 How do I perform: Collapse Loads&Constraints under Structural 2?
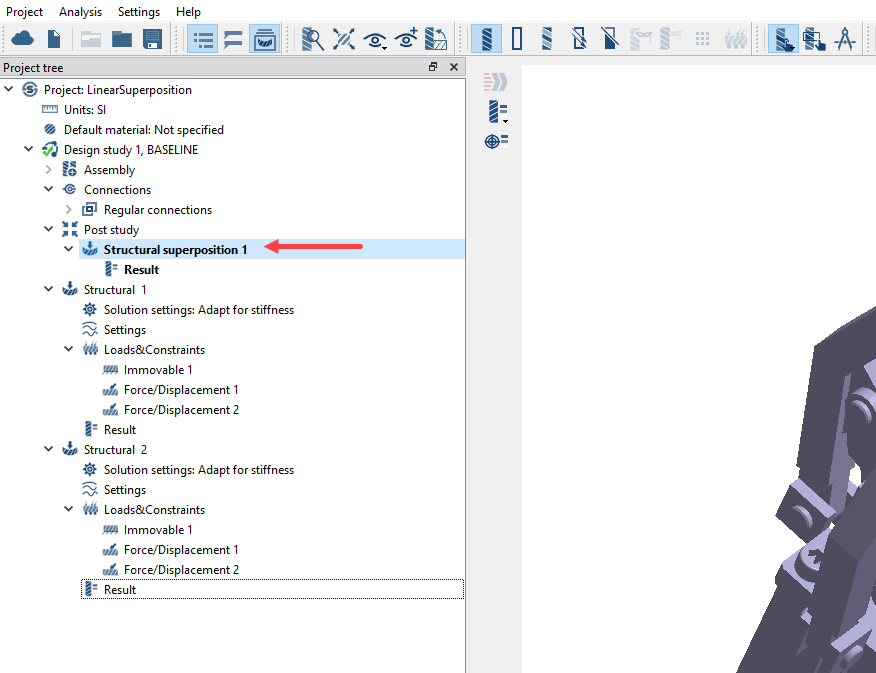pos(69,510)
